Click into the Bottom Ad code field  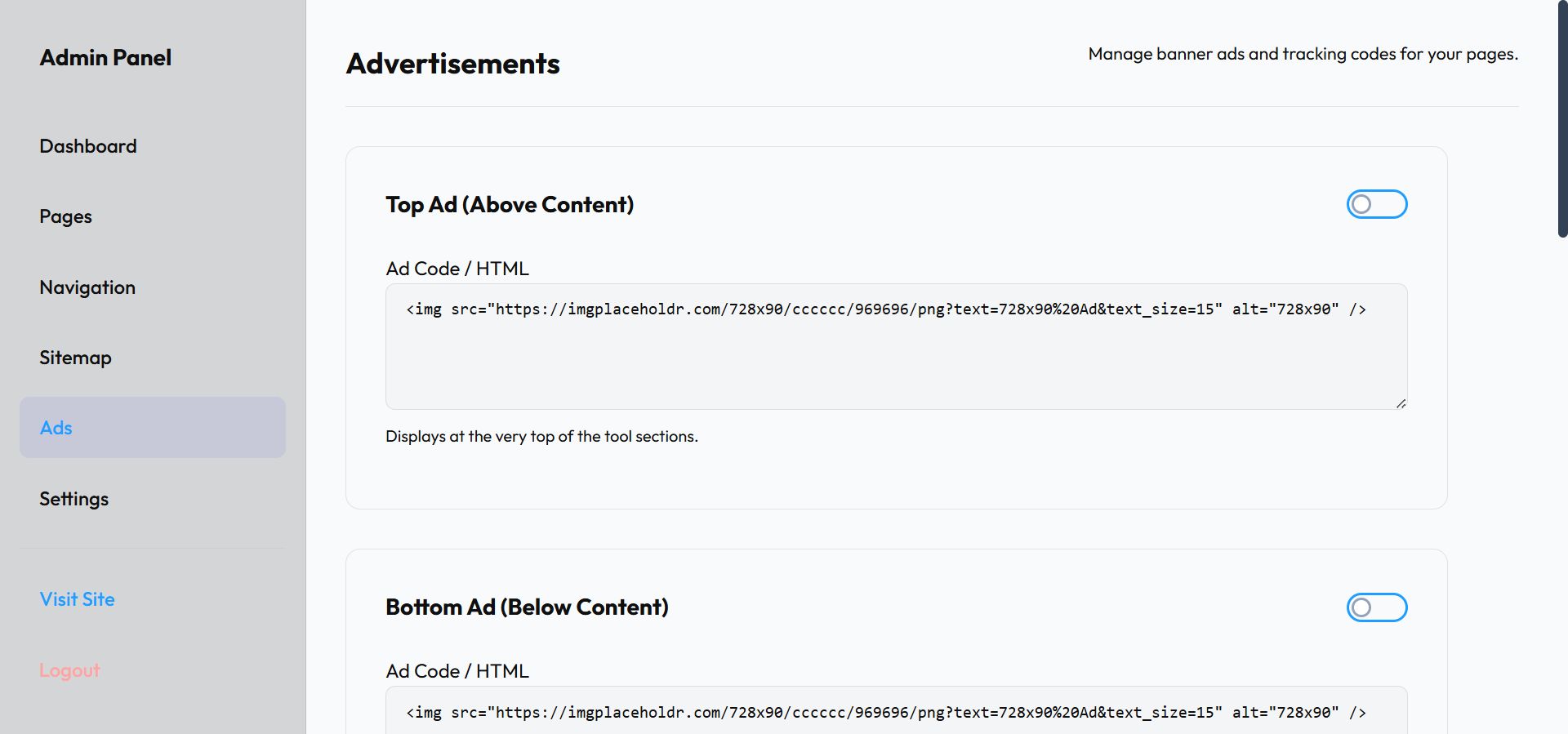(896, 713)
